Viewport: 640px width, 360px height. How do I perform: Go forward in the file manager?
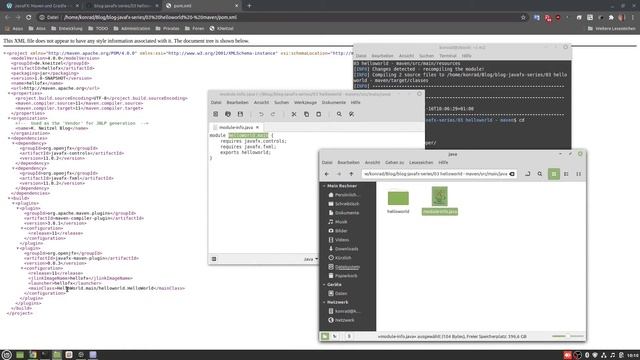coord(339,174)
